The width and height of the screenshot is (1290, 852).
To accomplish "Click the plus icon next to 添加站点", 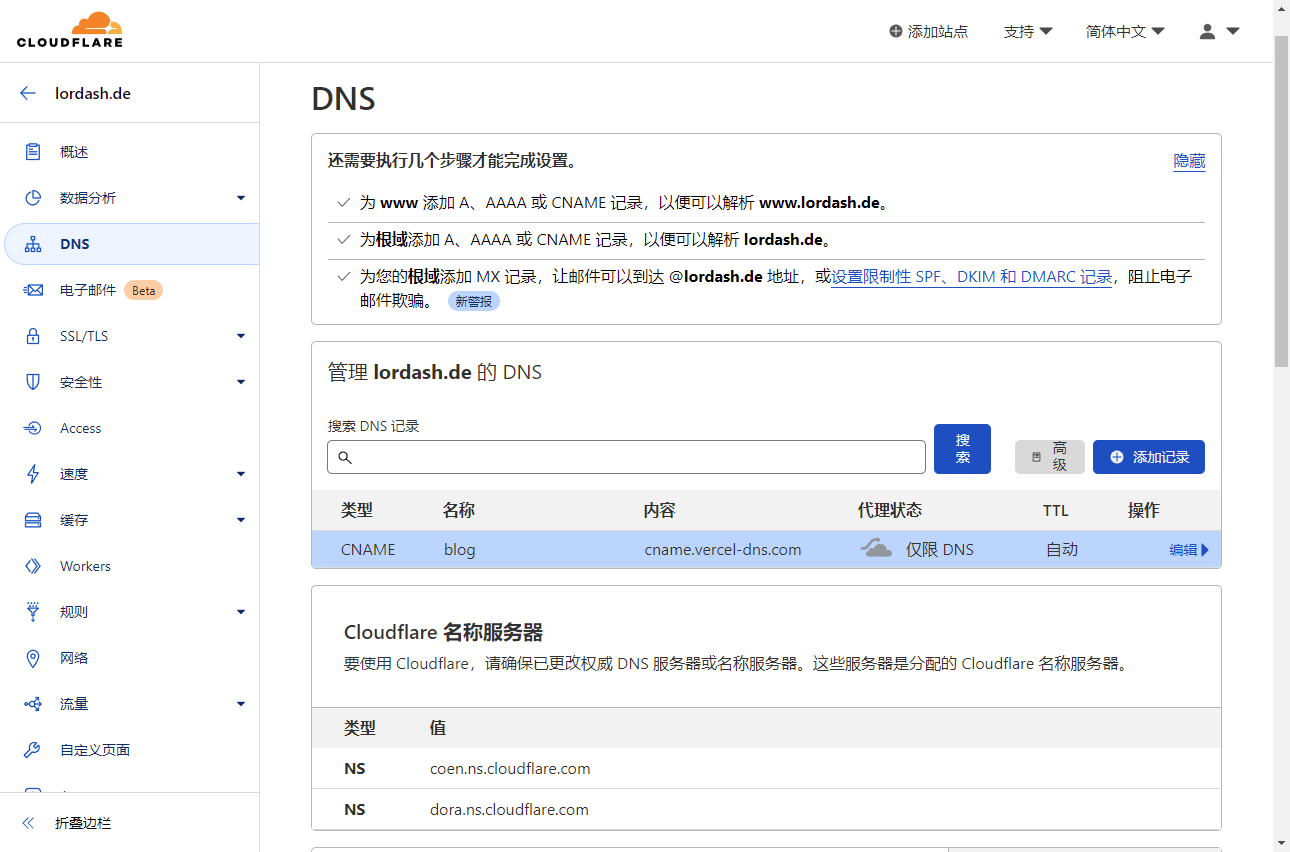I will (896, 31).
